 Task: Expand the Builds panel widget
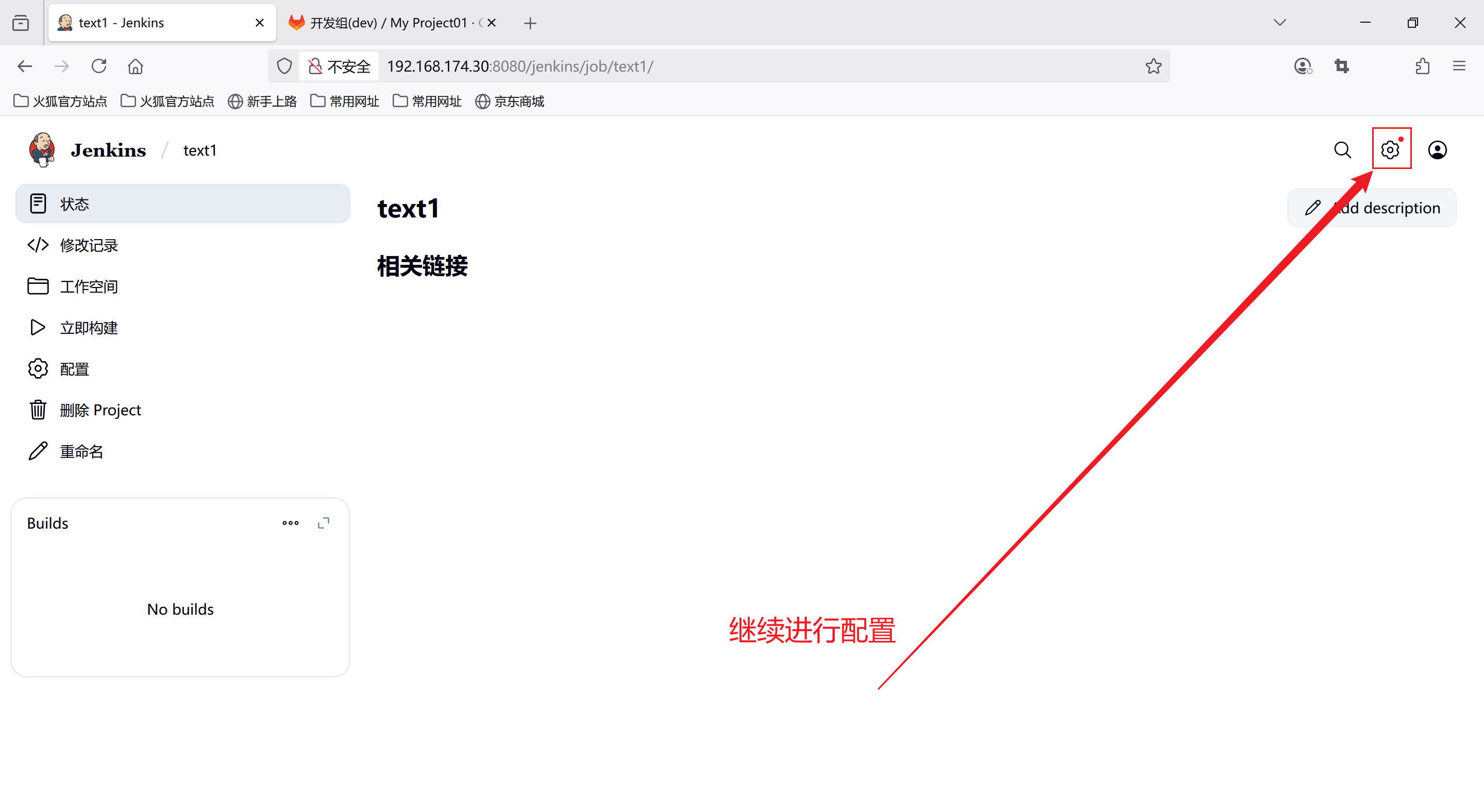coord(324,523)
